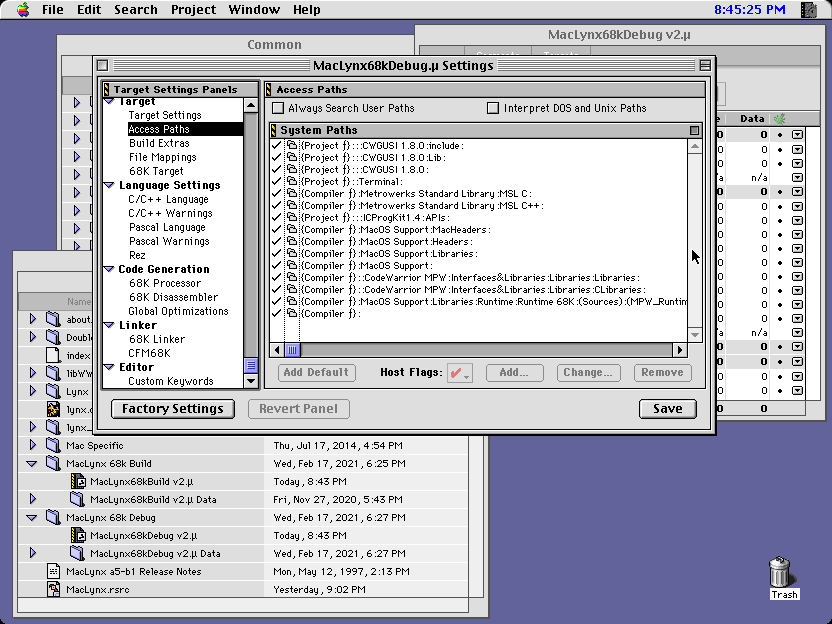Collapse the Code Generation group
Screen dimensions: 832x624
109,269
